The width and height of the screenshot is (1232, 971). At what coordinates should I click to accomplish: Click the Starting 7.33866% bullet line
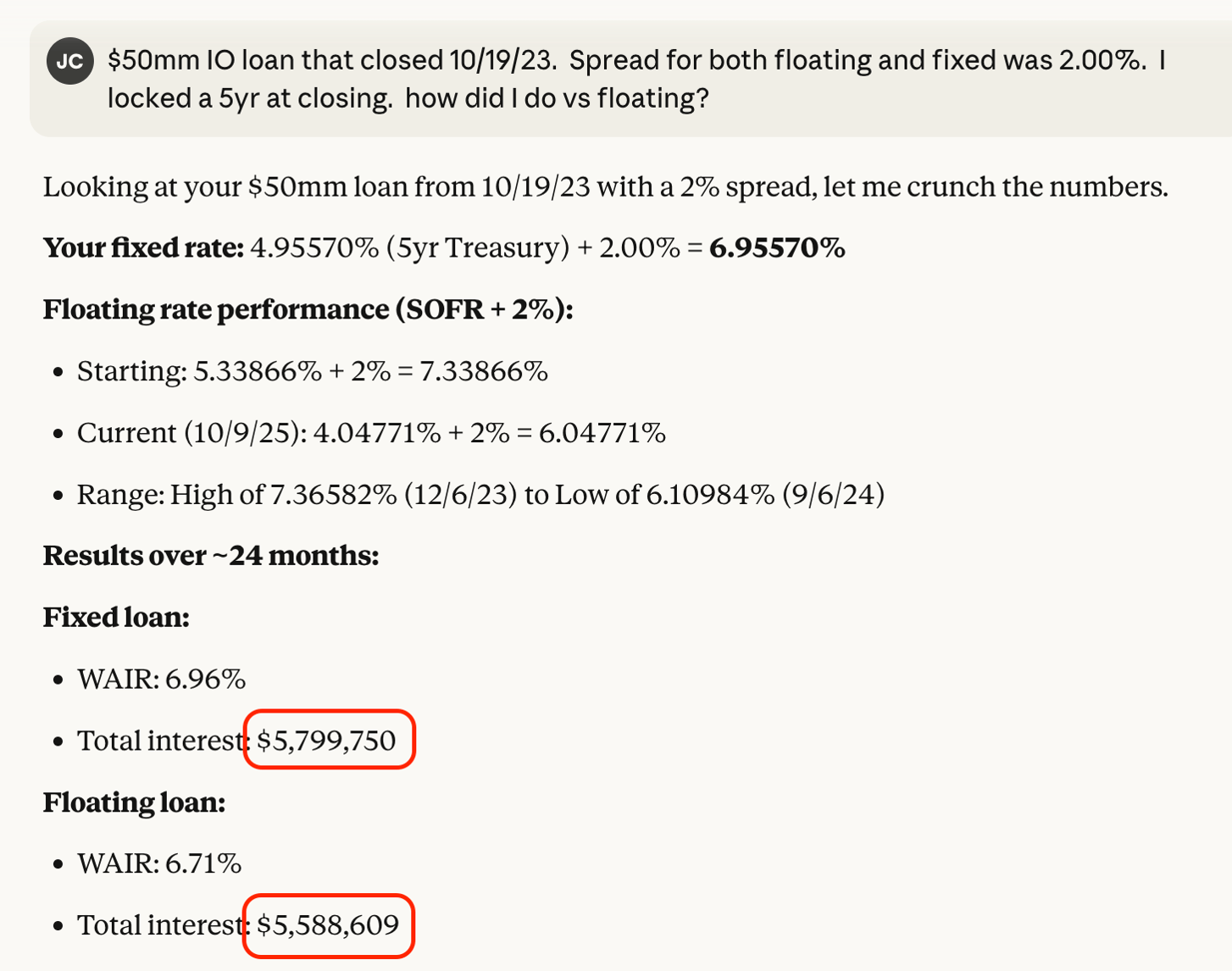312,372
